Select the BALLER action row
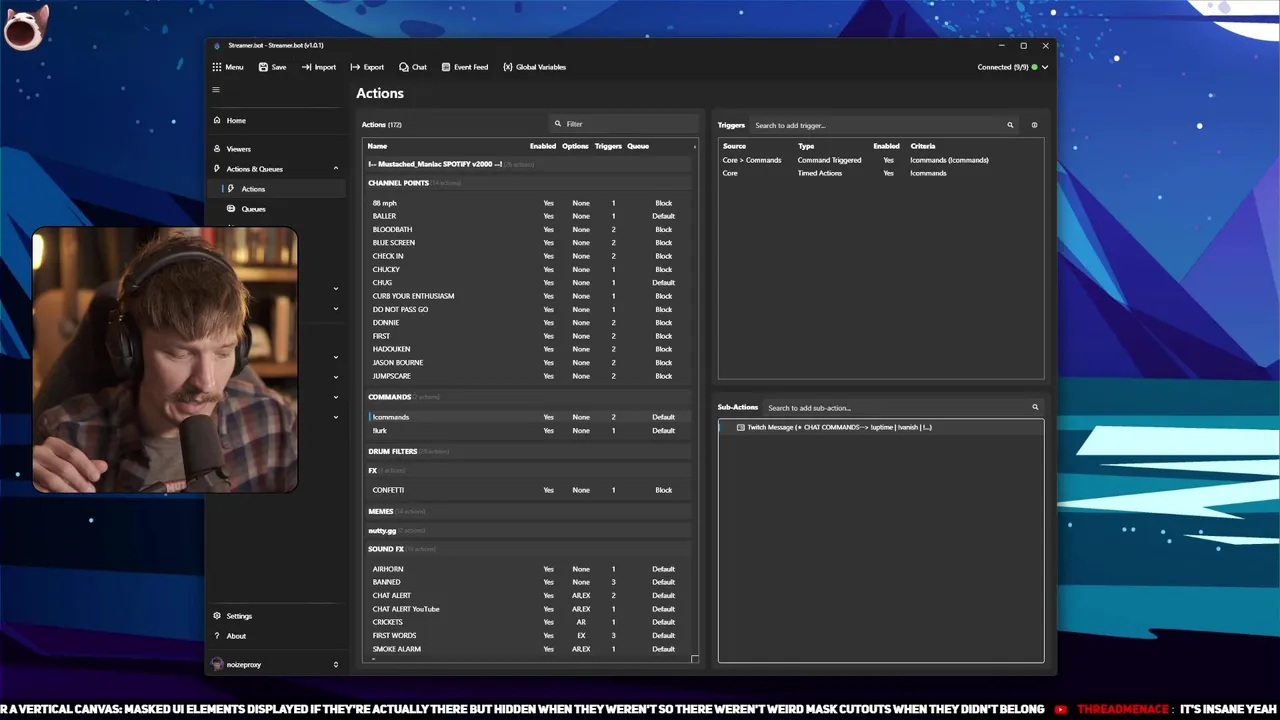 click(x=528, y=216)
